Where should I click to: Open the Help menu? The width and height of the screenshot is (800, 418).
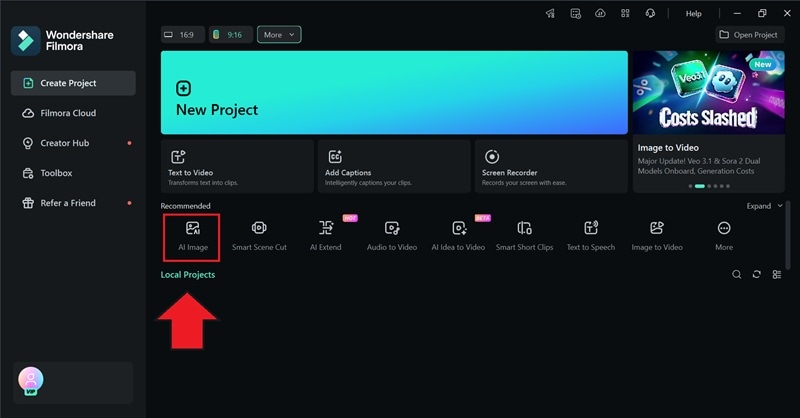coord(693,14)
